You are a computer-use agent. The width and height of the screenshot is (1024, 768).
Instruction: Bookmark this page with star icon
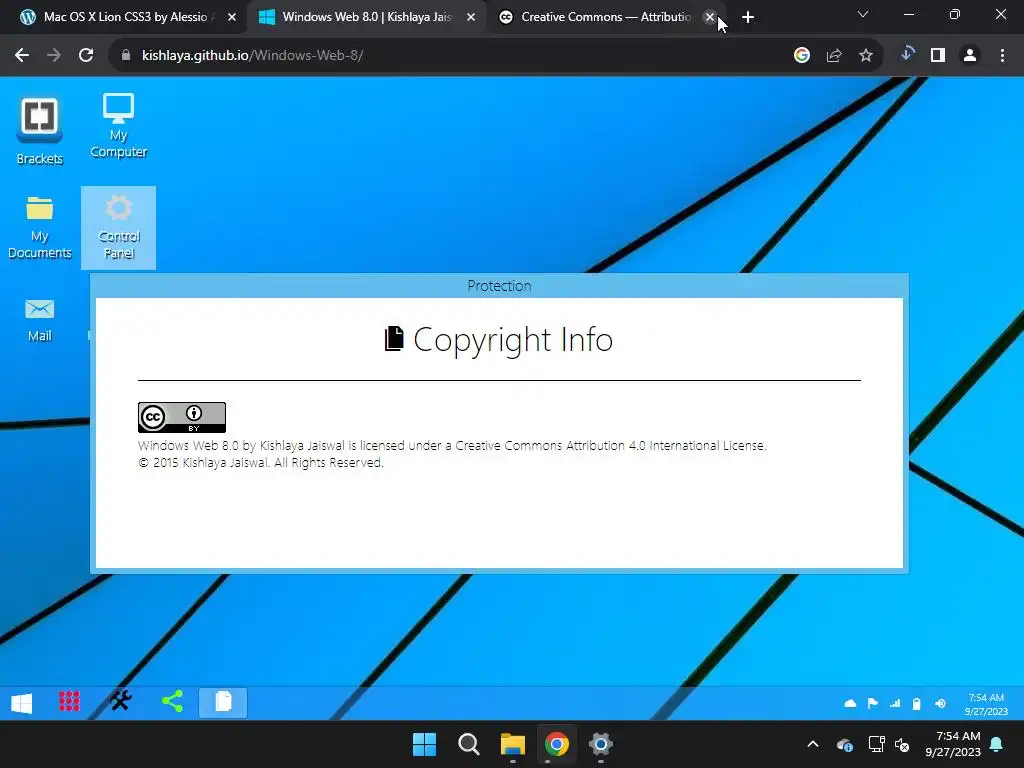tap(866, 56)
